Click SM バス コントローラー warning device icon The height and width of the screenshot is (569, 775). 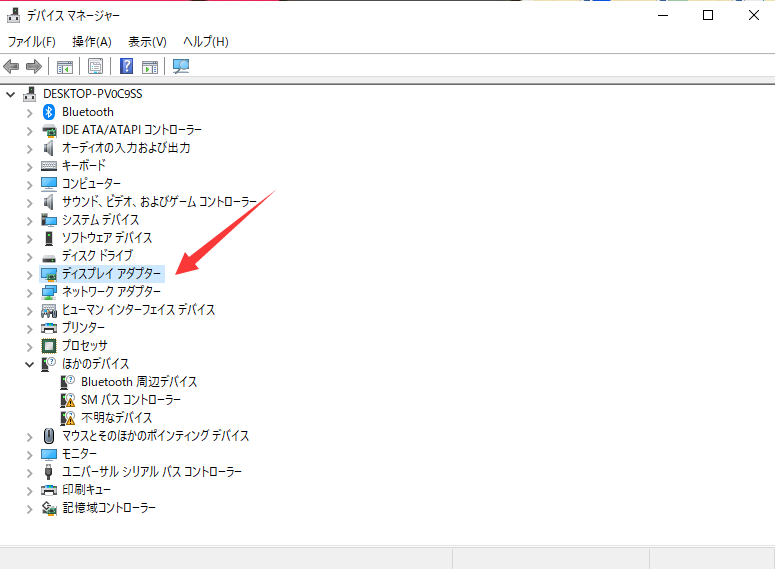pos(68,400)
